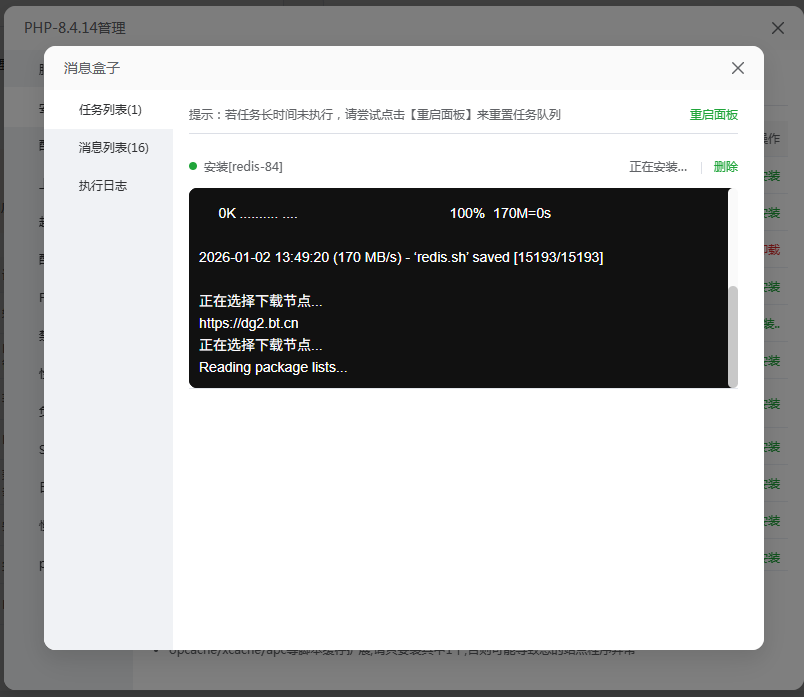Select the 任务列表(1) tab
The height and width of the screenshot is (697, 804).
tap(109, 109)
